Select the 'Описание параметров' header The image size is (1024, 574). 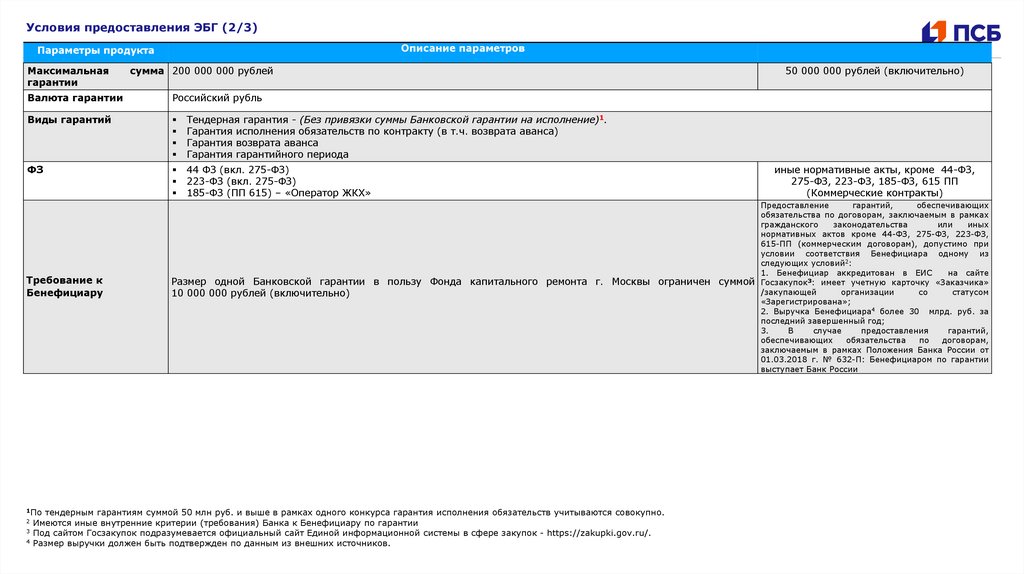click(462, 48)
